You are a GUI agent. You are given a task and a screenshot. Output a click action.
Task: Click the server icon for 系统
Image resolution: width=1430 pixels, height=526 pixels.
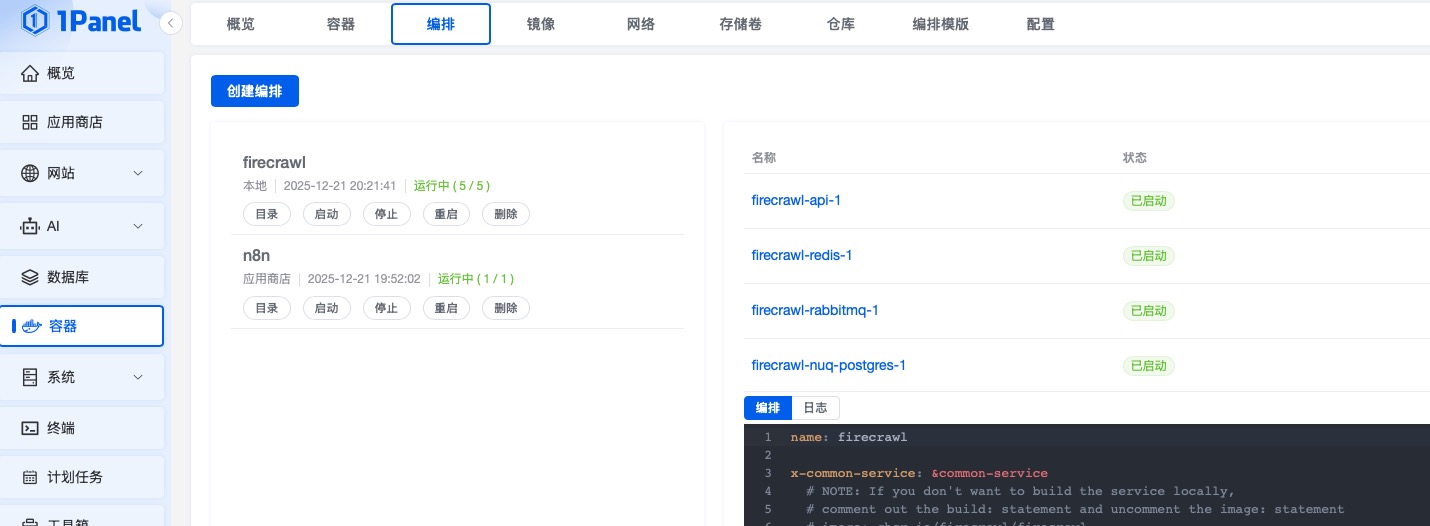point(30,377)
